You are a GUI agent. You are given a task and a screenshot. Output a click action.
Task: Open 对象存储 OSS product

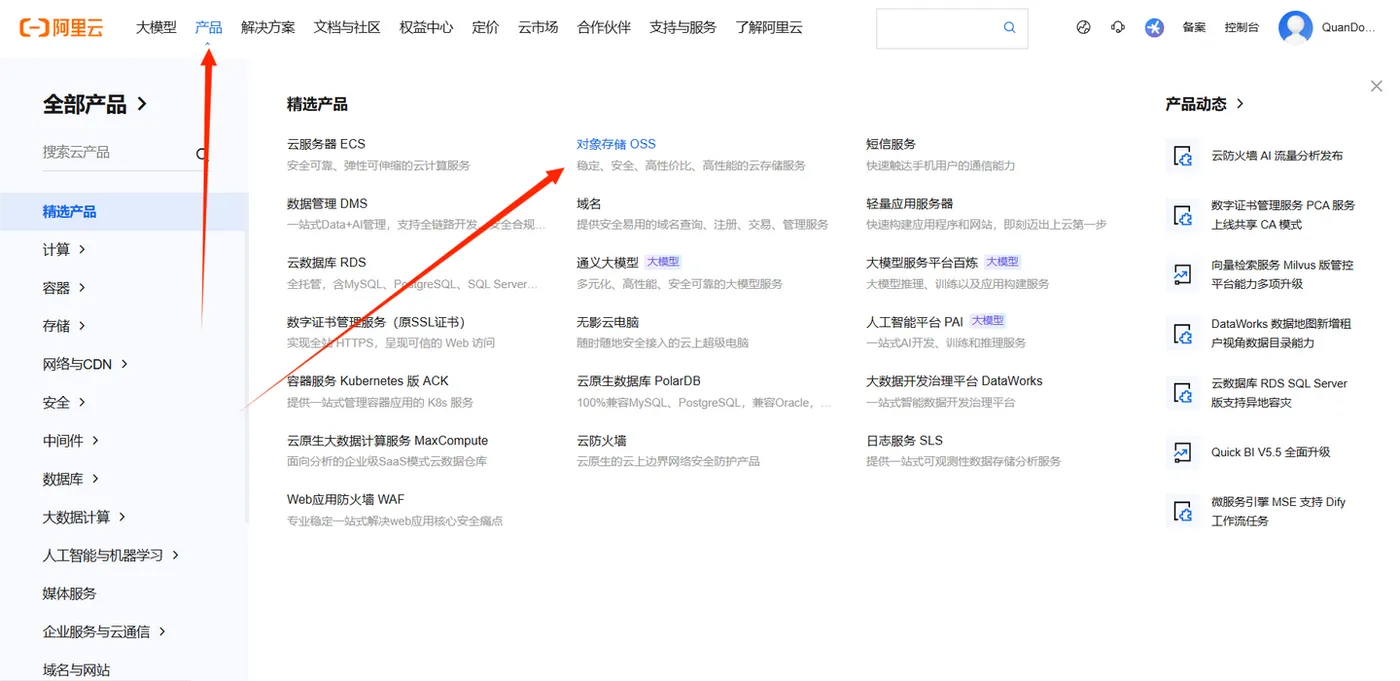tap(616, 144)
